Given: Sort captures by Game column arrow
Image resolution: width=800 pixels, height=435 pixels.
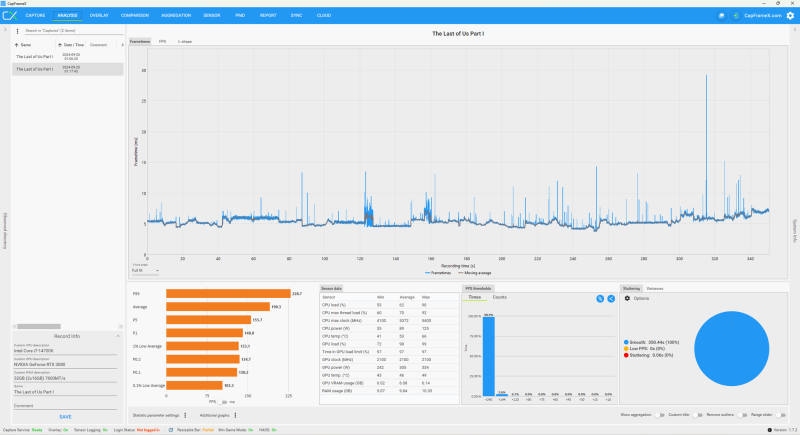Looking at the screenshot, I should point(16,45).
